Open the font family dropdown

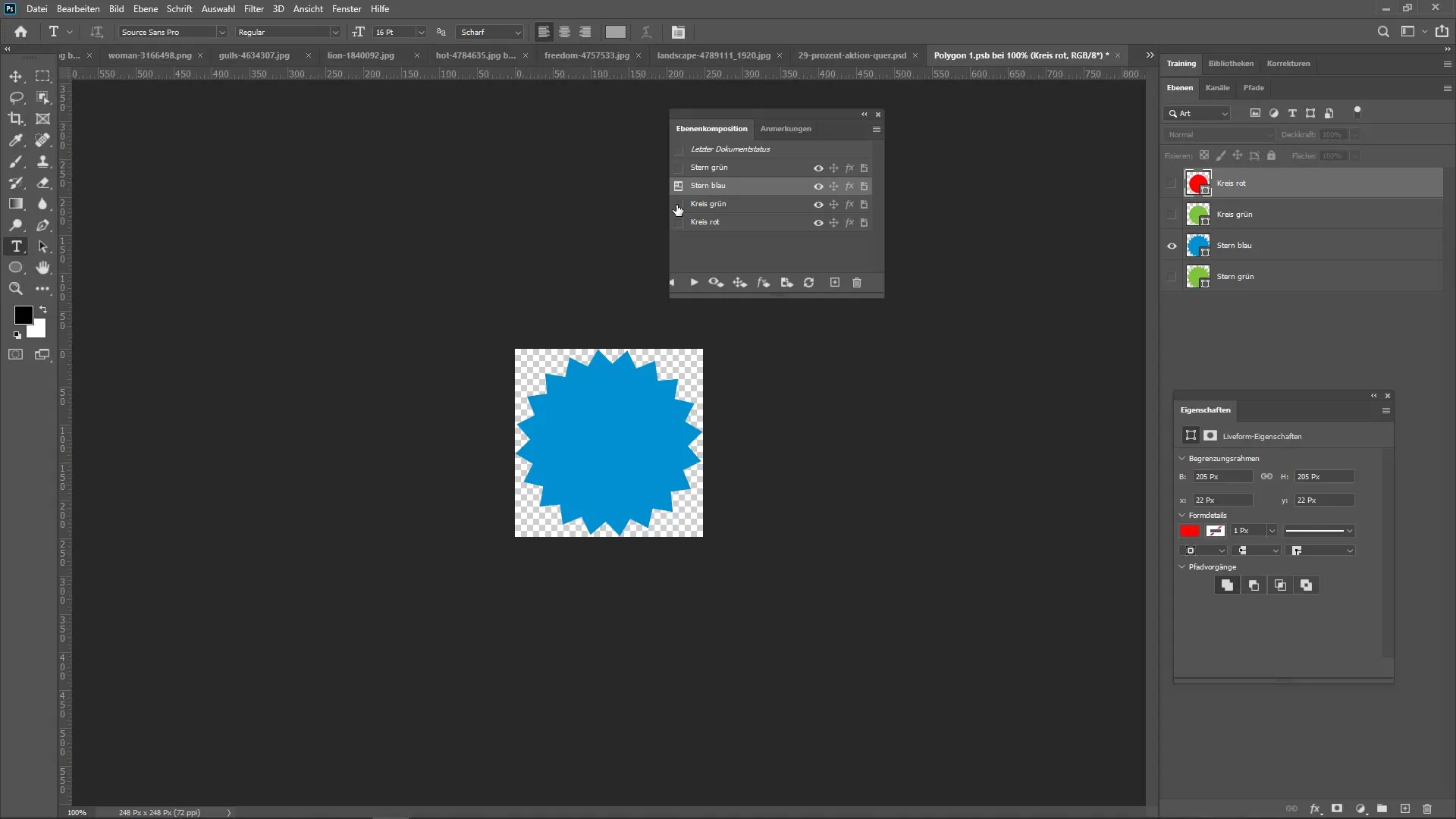tap(221, 33)
